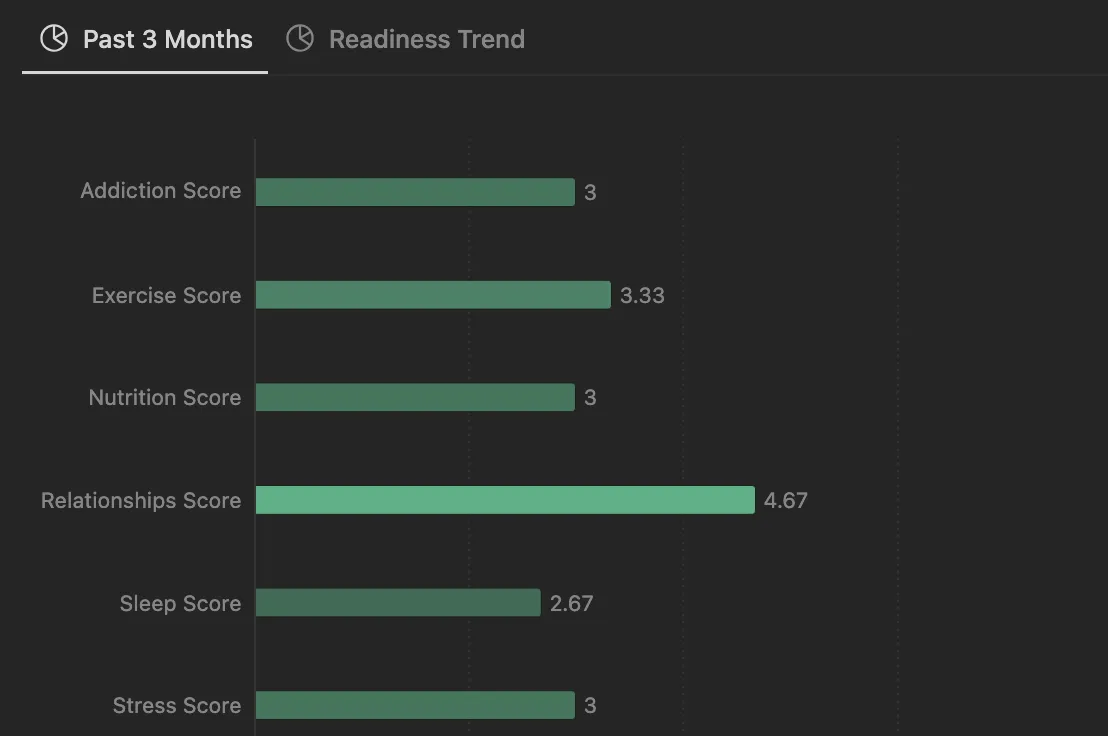Click the Past 3 Months pie-clock icon
The height and width of the screenshot is (736, 1108).
coord(54,38)
